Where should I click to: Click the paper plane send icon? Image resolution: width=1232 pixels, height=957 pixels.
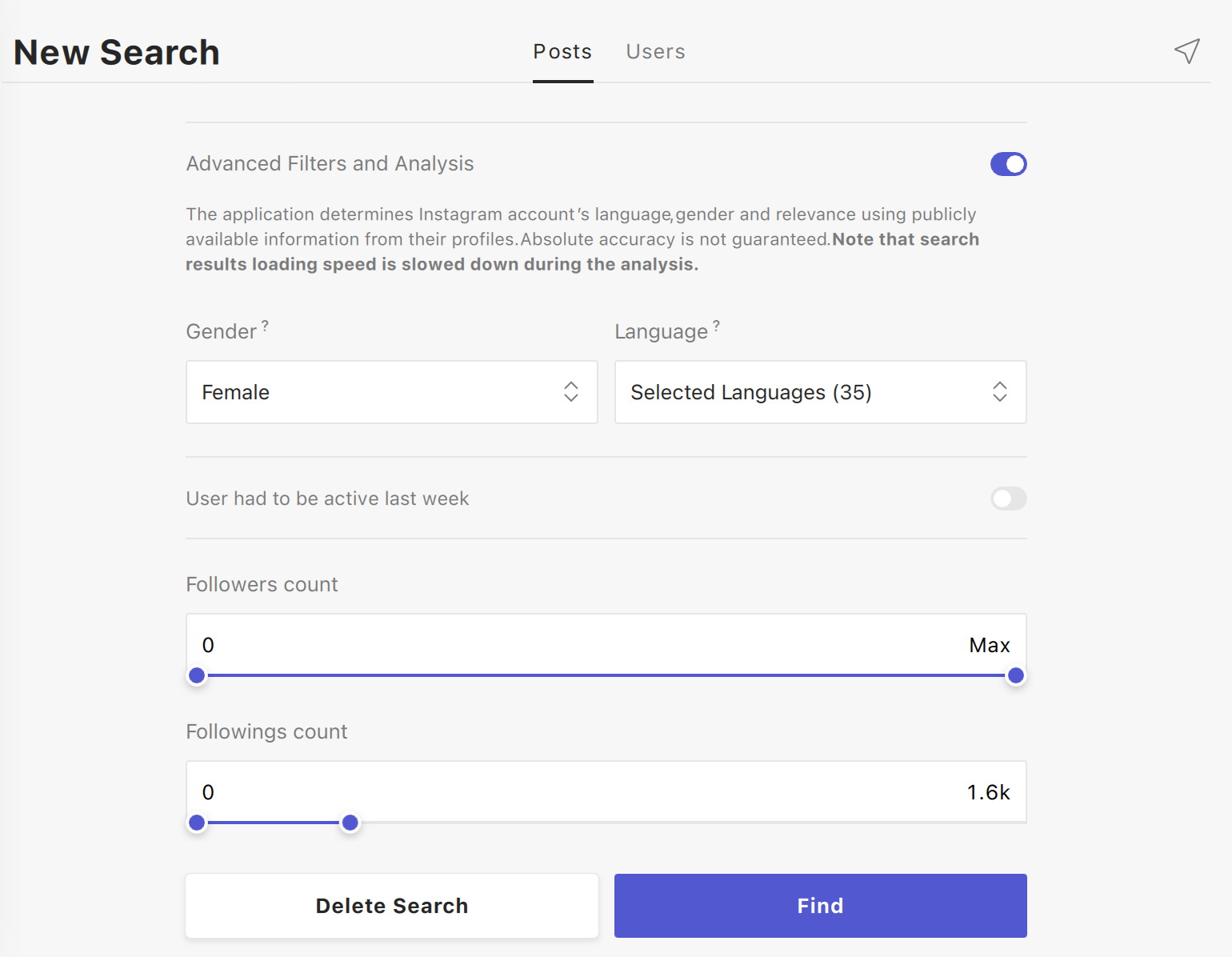(1186, 51)
